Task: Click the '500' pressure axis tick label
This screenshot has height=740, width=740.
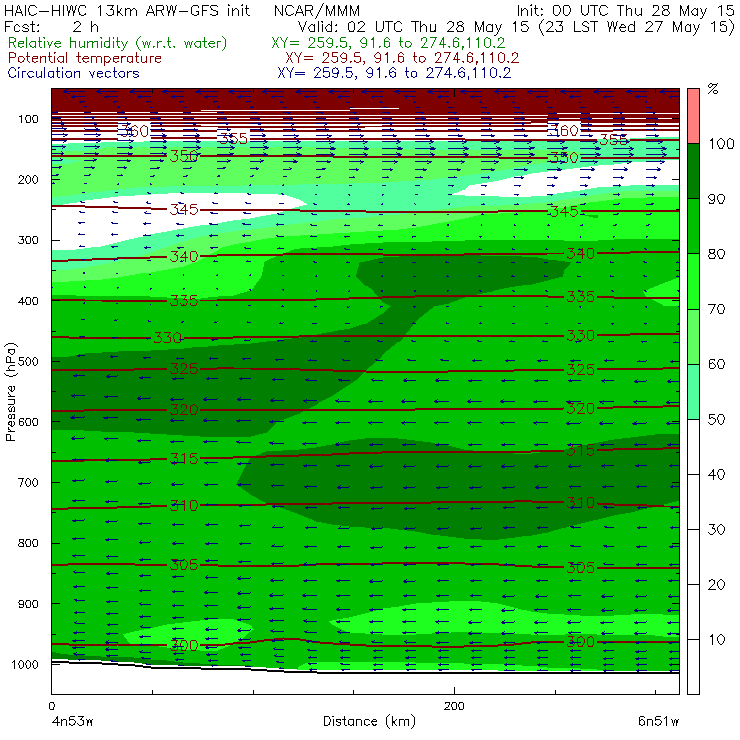Action: [x=28, y=362]
